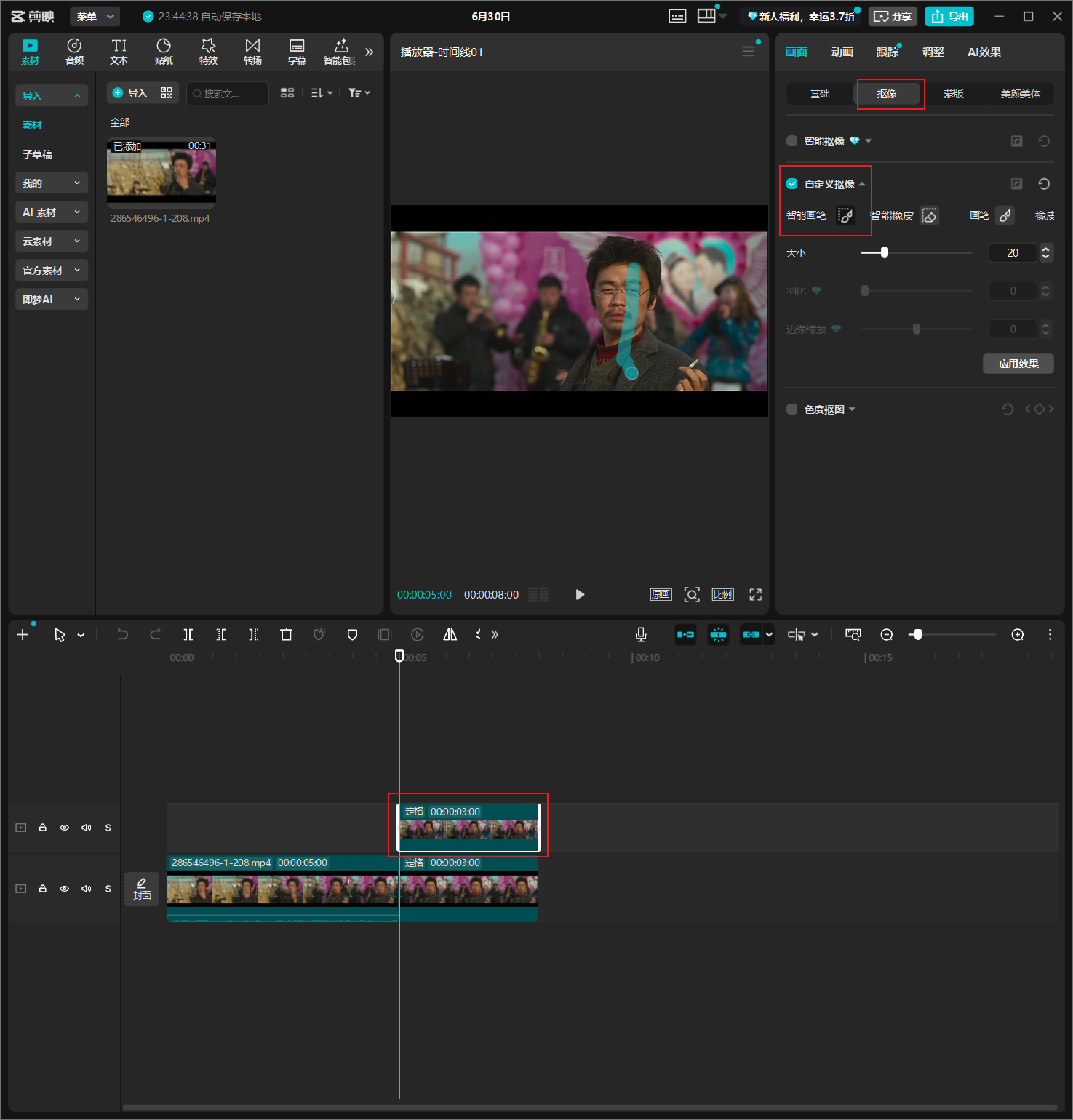1073x1120 pixels.
Task: Open the 贴纸 stickers panel
Action: pyautogui.click(x=164, y=52)
